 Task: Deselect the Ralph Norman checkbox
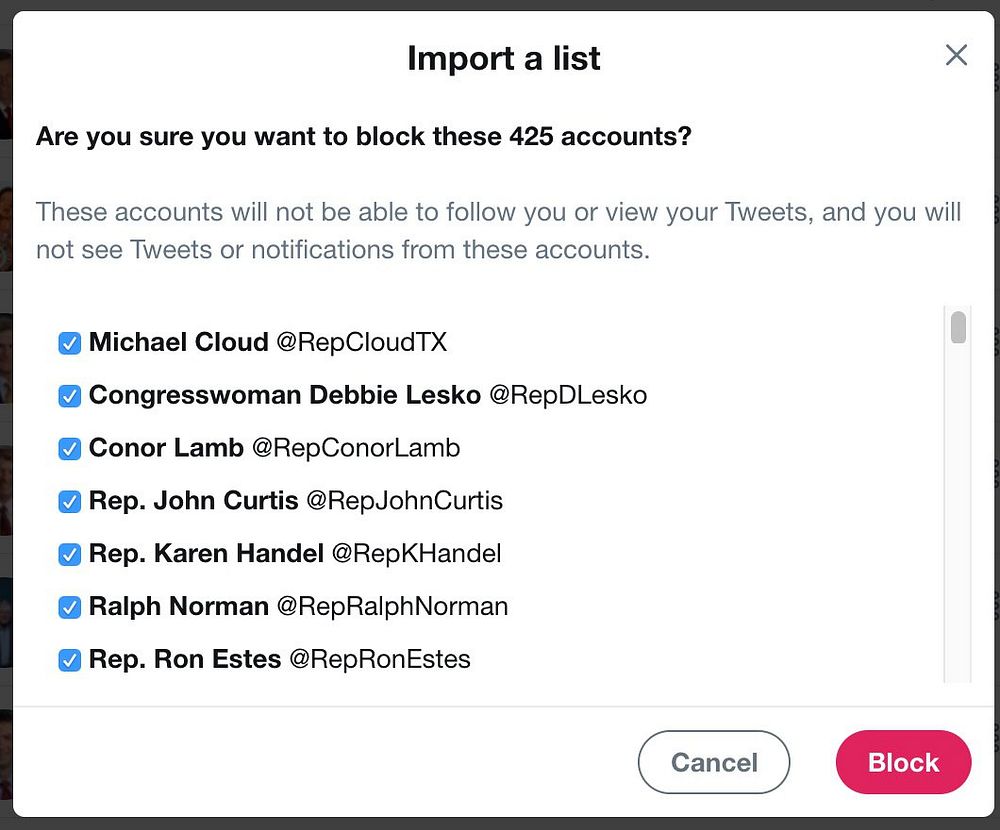pos(69,607)
